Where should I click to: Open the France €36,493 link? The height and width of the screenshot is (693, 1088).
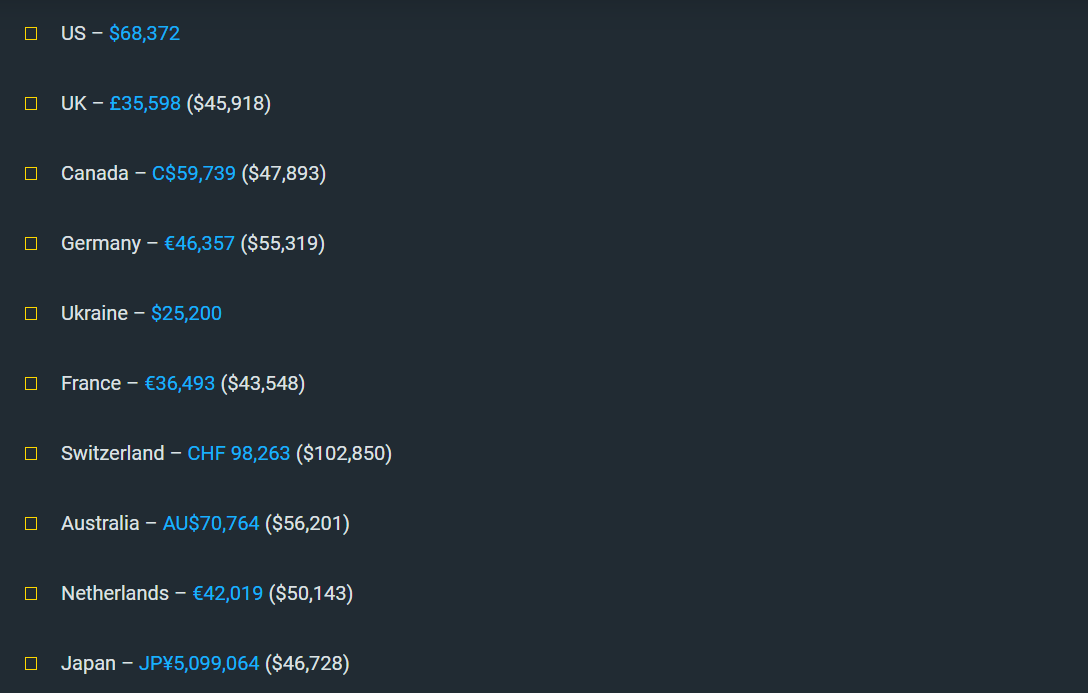tap(180, 384)
